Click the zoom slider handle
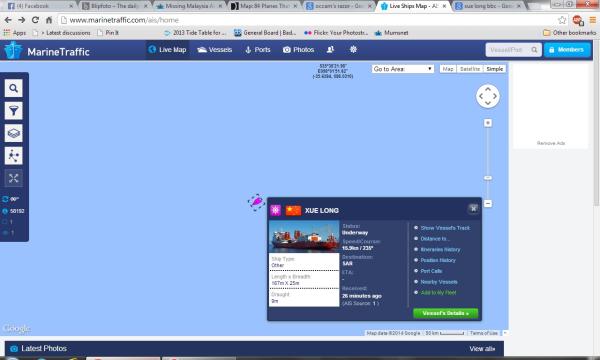600x360 pixels. 488,178
